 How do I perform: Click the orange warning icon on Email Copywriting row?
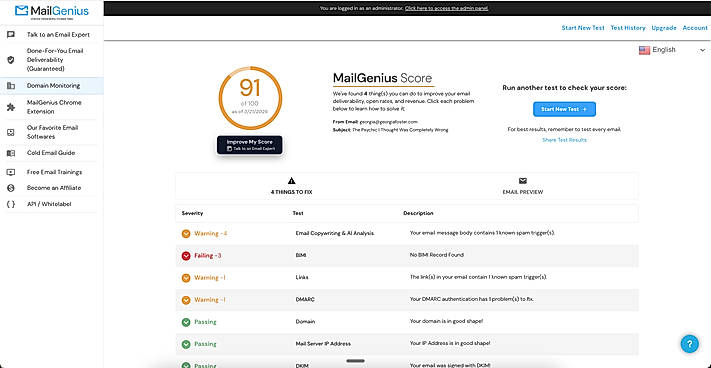[x=186, y=234]
